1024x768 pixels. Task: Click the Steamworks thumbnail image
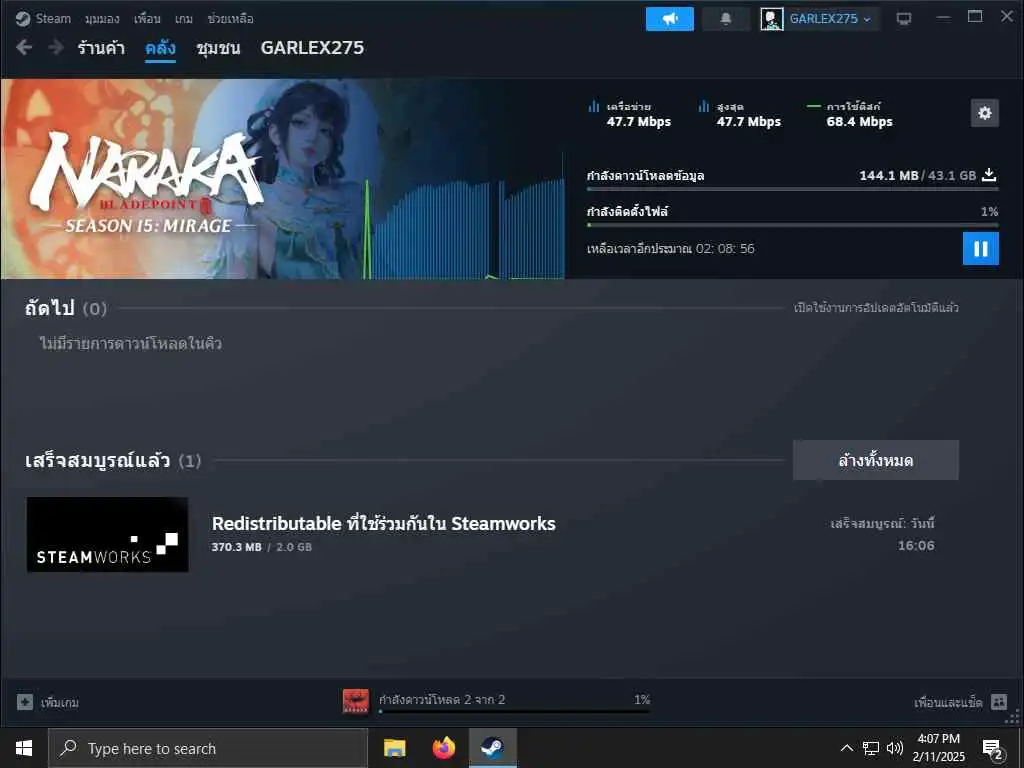(x=108, y=535)
